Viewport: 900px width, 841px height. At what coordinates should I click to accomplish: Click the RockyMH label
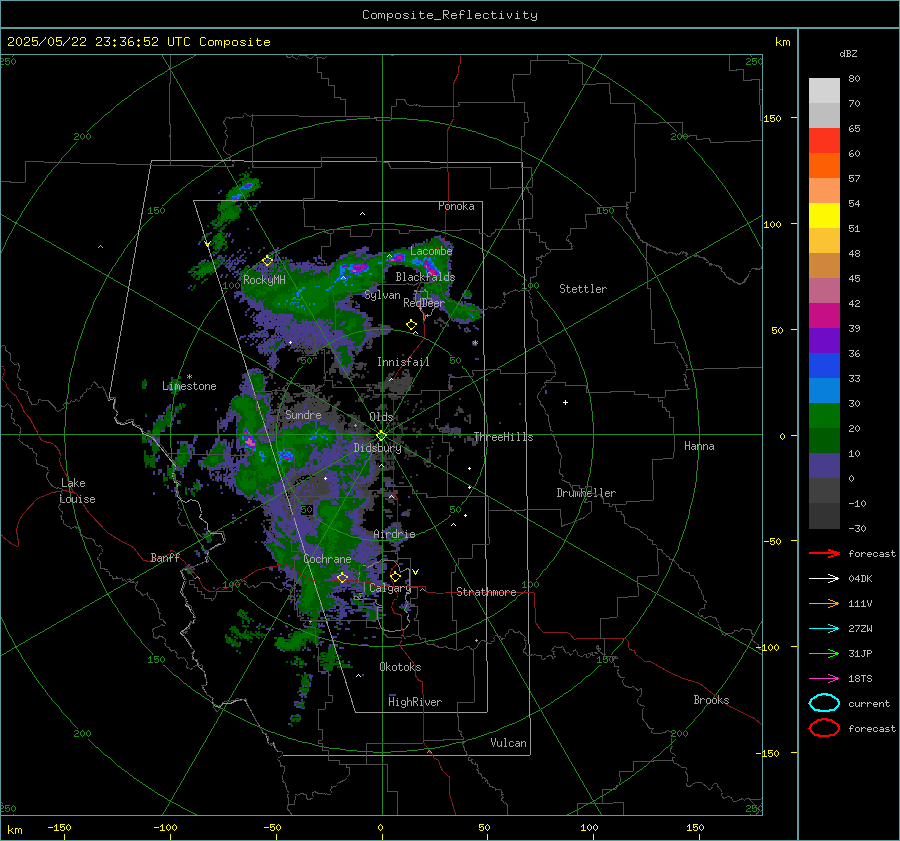click(264, 280)
